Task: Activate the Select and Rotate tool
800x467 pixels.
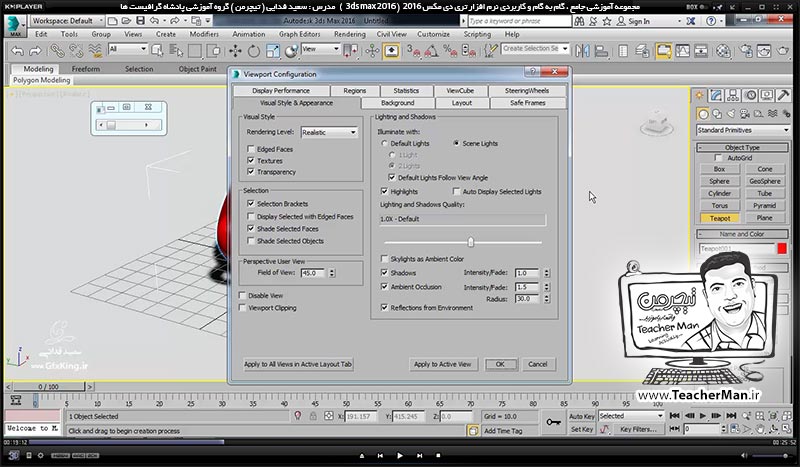Action: tap(254, 51)
